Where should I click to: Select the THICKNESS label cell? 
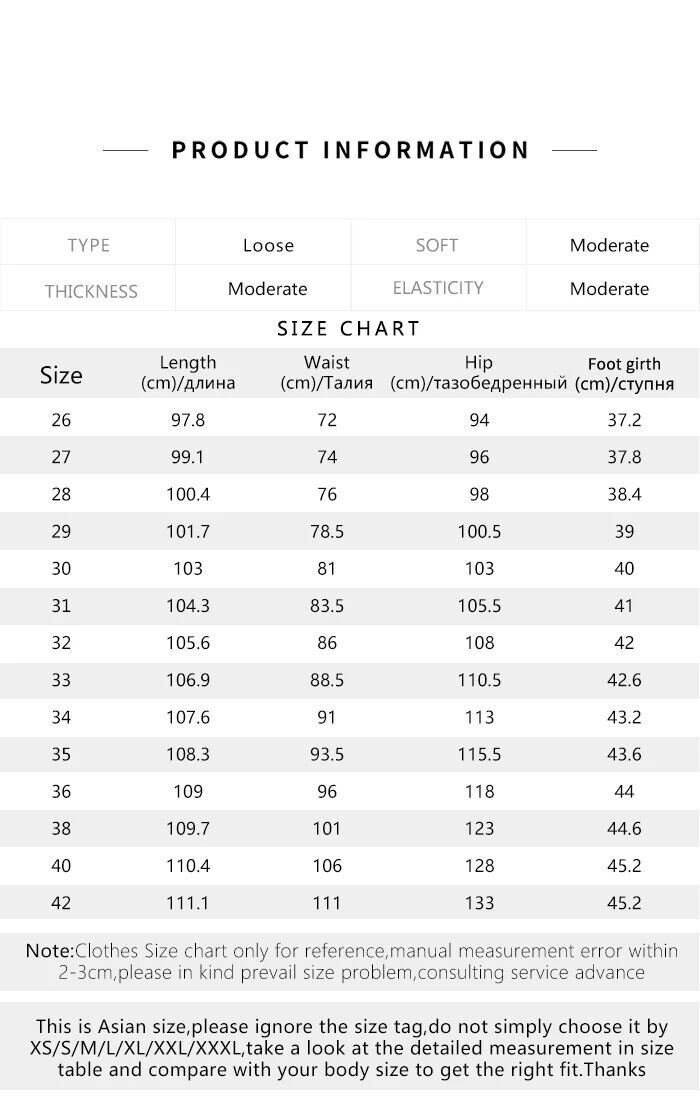tap(91, 291)
